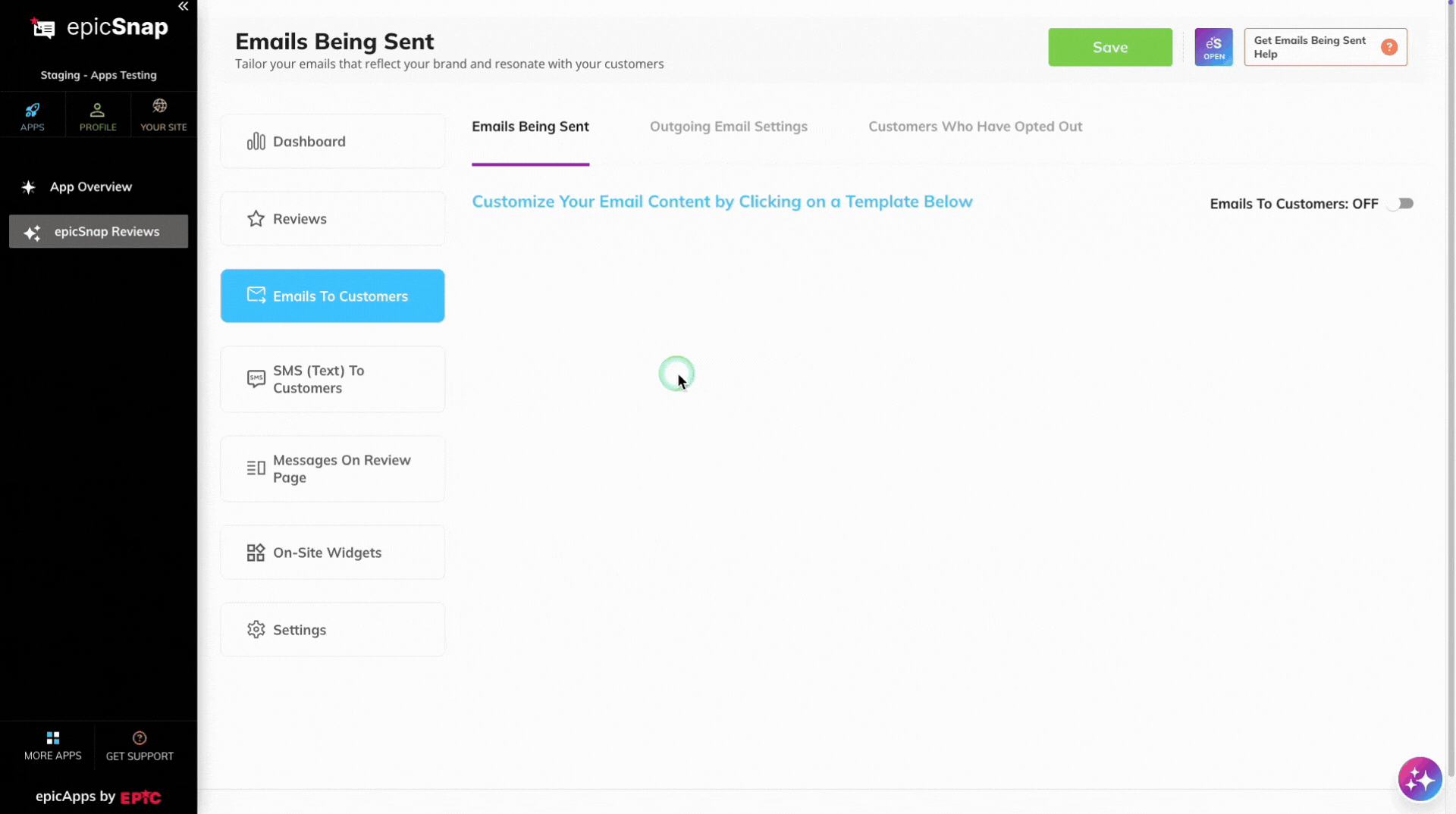This screenshot has height=814, width=1456.
Task: Click the Reviews star icon
Action: 256,218
